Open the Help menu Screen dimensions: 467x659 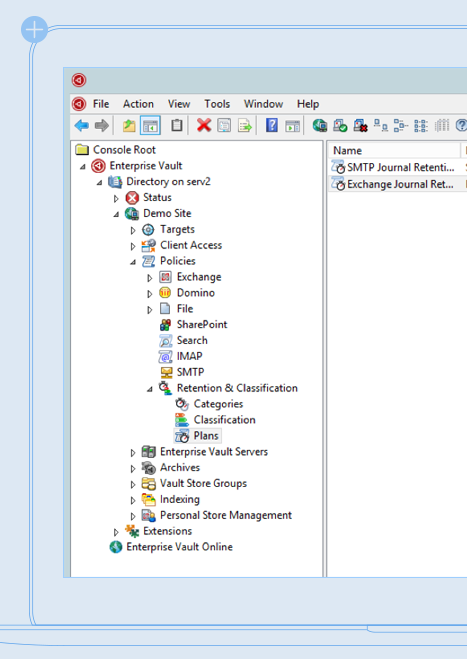tap(308, 104)
